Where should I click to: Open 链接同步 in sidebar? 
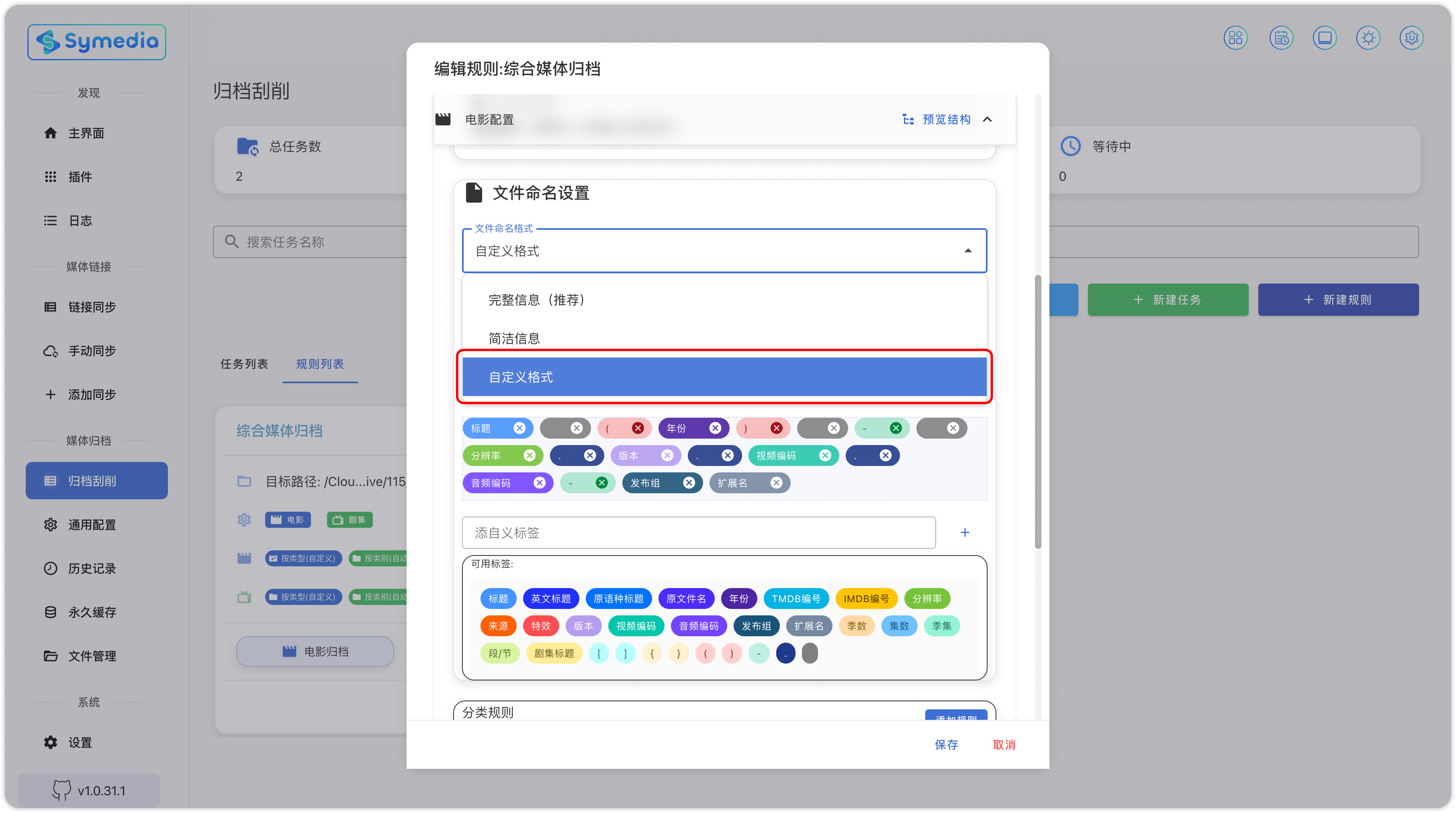pos(97,307)
